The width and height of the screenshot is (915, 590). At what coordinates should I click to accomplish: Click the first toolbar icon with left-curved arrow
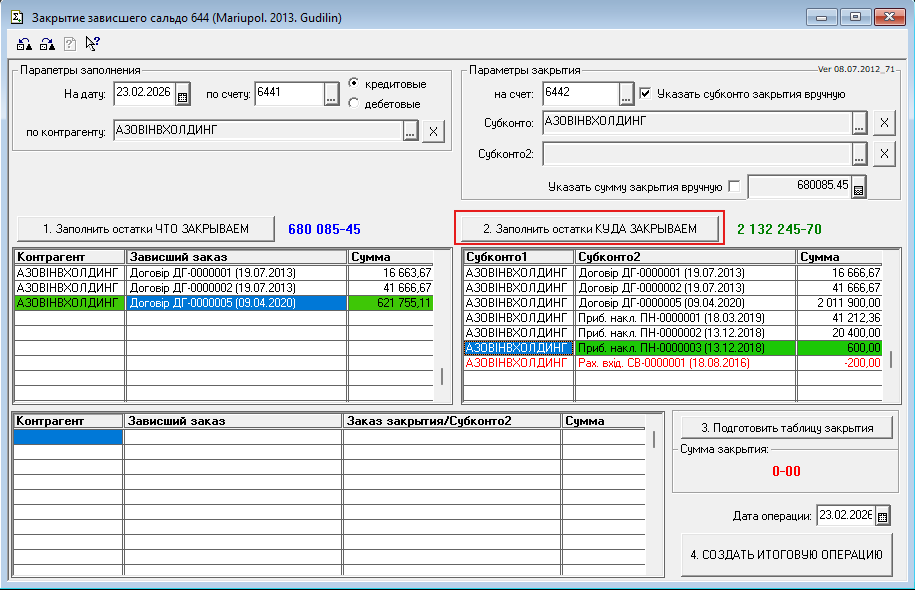(24, 43)
